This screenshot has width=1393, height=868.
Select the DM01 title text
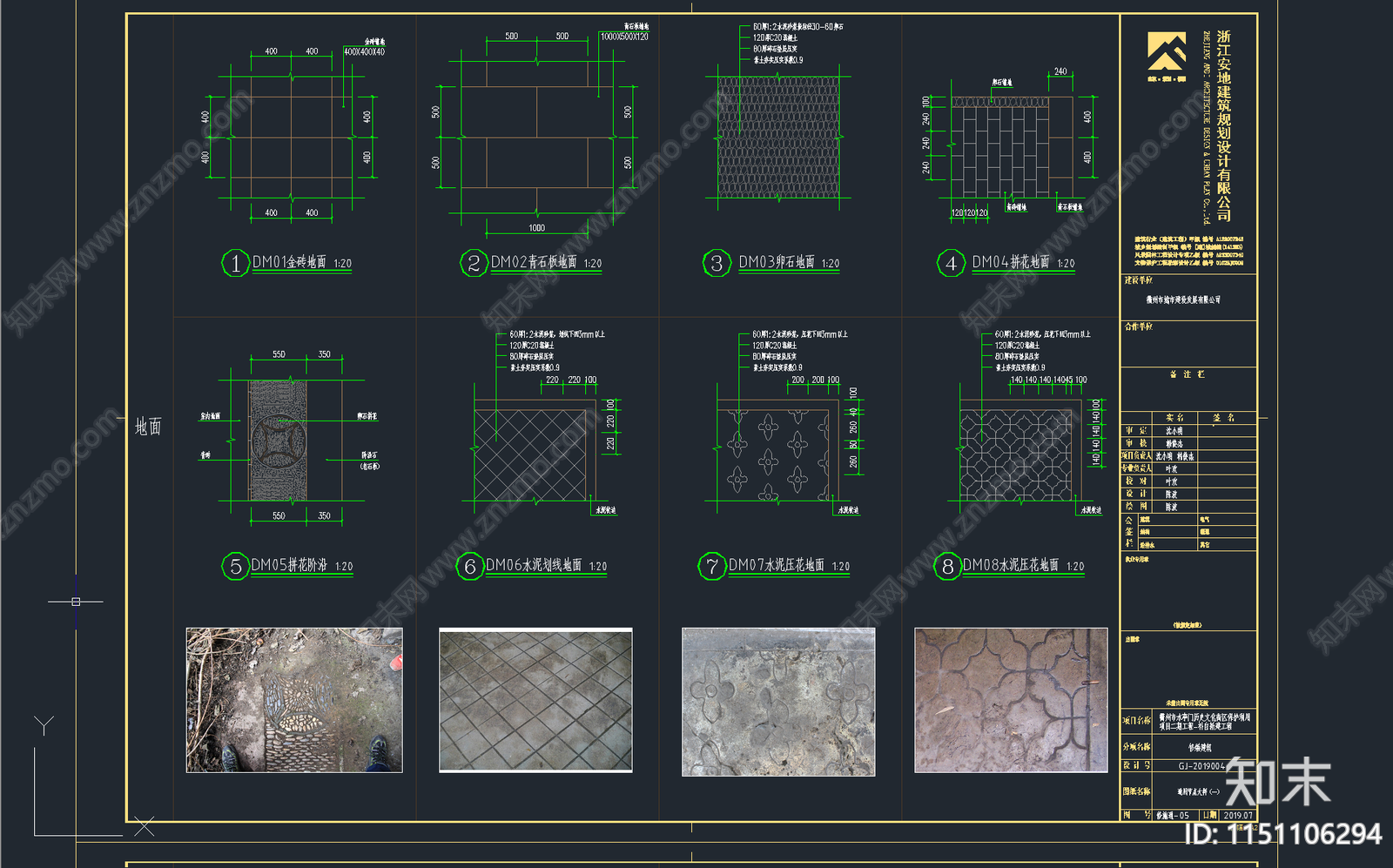[x=289, y=262]
